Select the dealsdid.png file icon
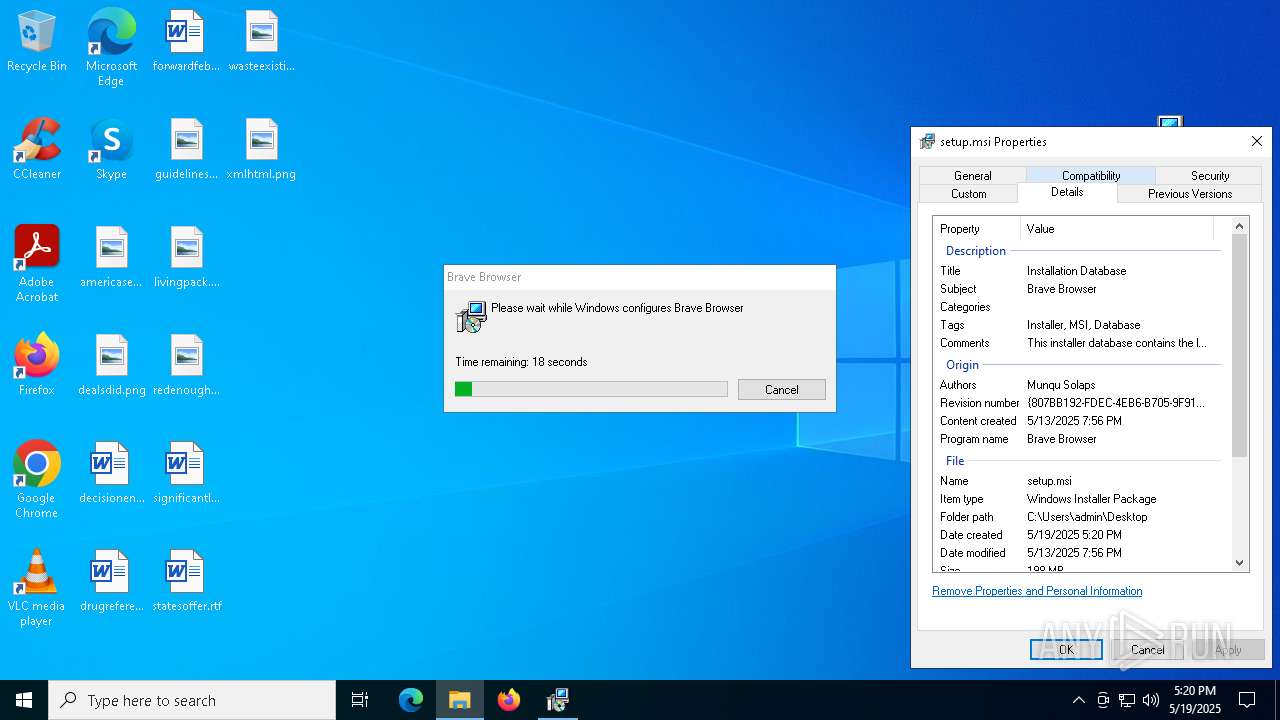This screenshot has width=1280, height=720. coord(111,366)
